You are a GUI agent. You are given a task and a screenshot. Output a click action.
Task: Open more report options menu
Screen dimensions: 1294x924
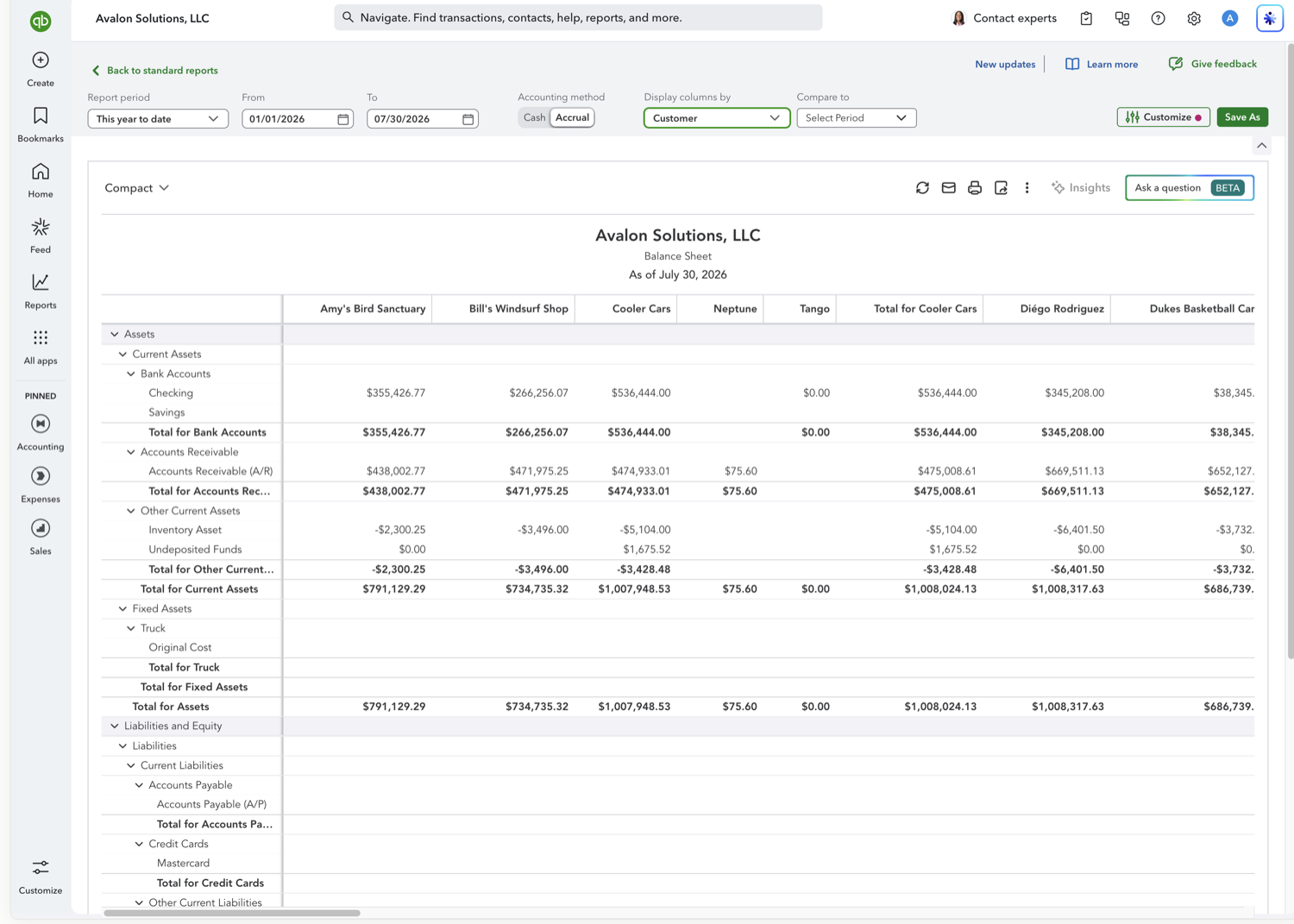click(1027, 188)
